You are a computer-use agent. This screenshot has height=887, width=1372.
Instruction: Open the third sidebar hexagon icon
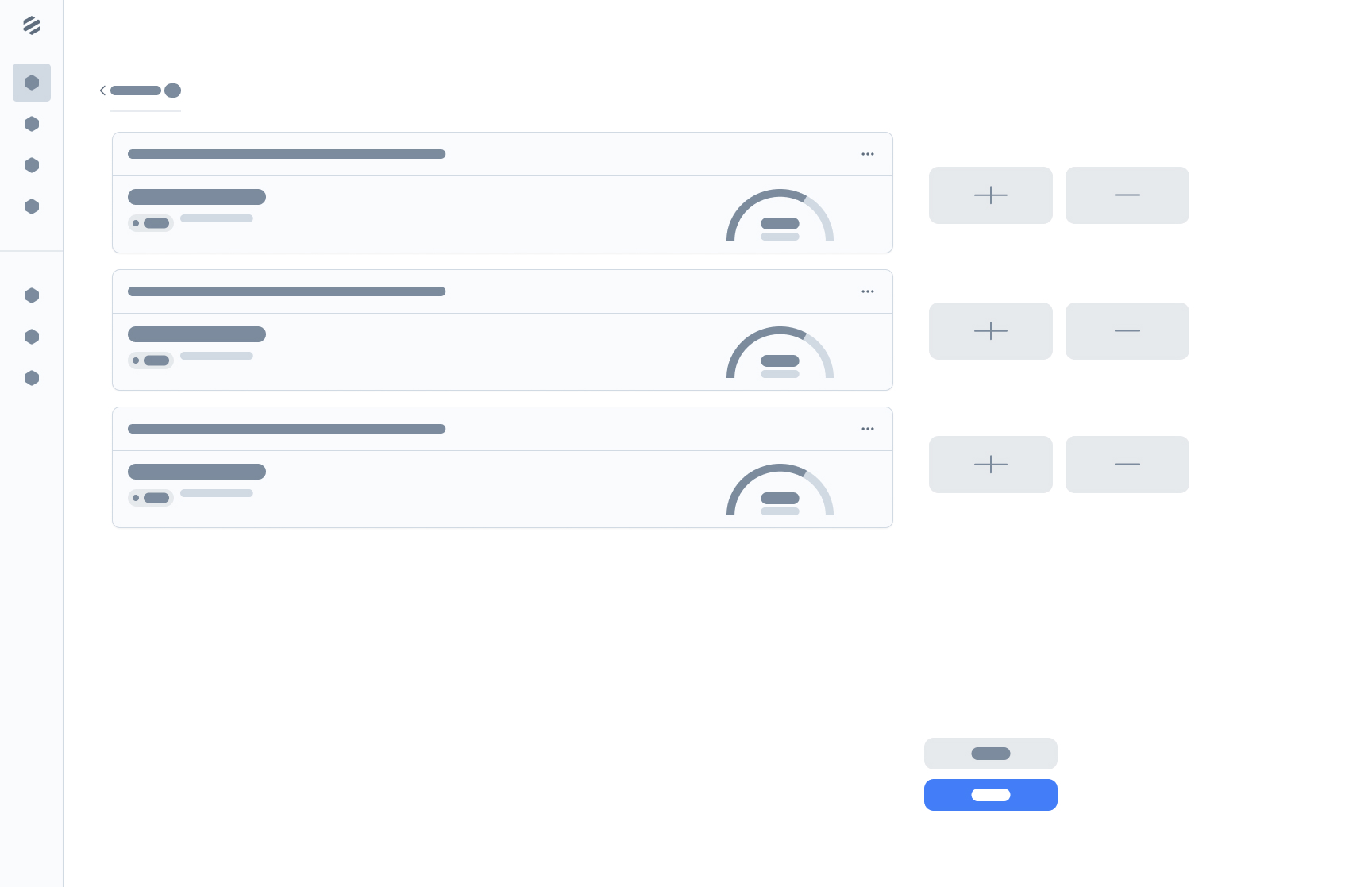click(32, 165)
